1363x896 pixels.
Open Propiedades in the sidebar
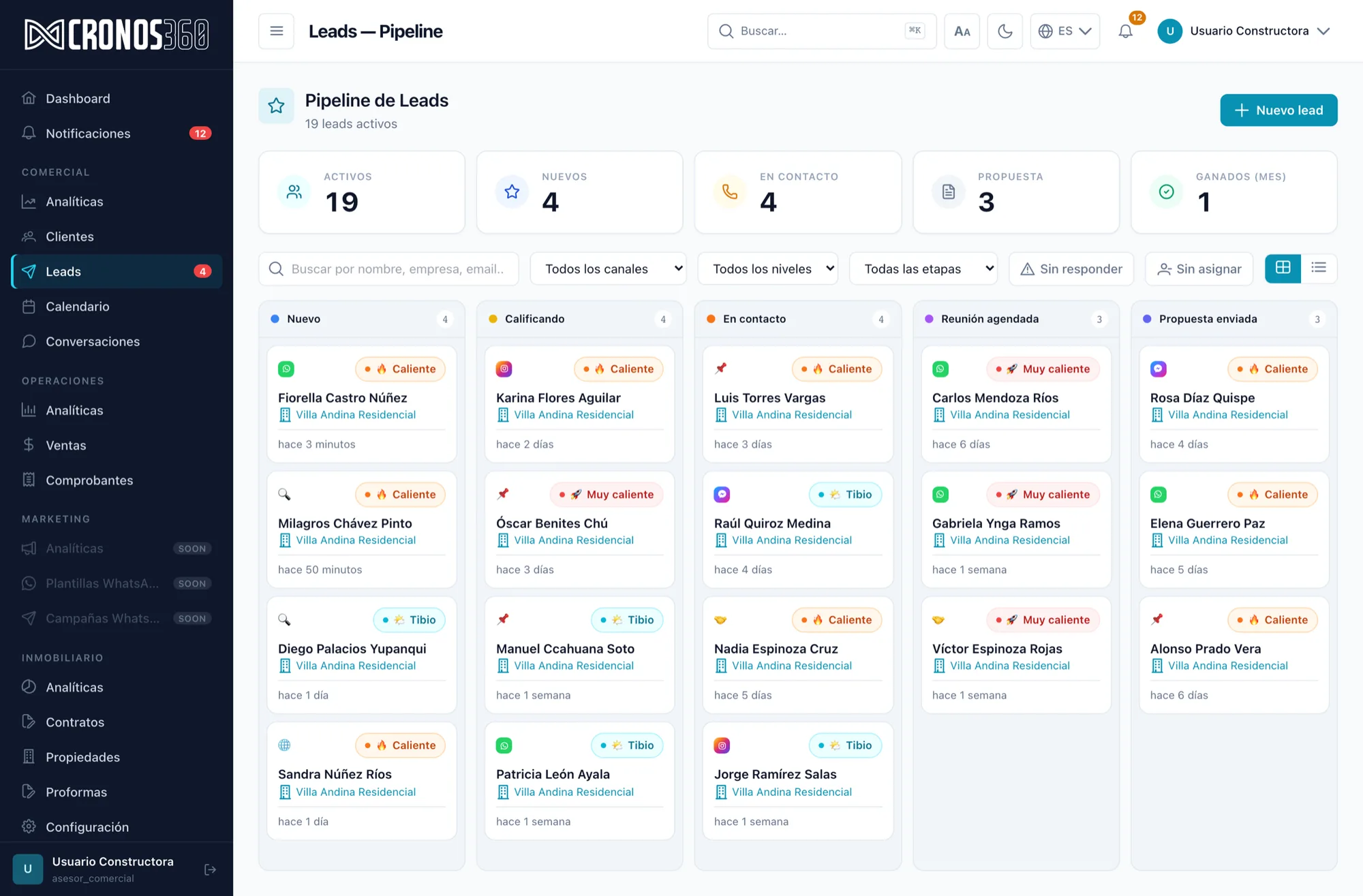(x=117, y=757)
